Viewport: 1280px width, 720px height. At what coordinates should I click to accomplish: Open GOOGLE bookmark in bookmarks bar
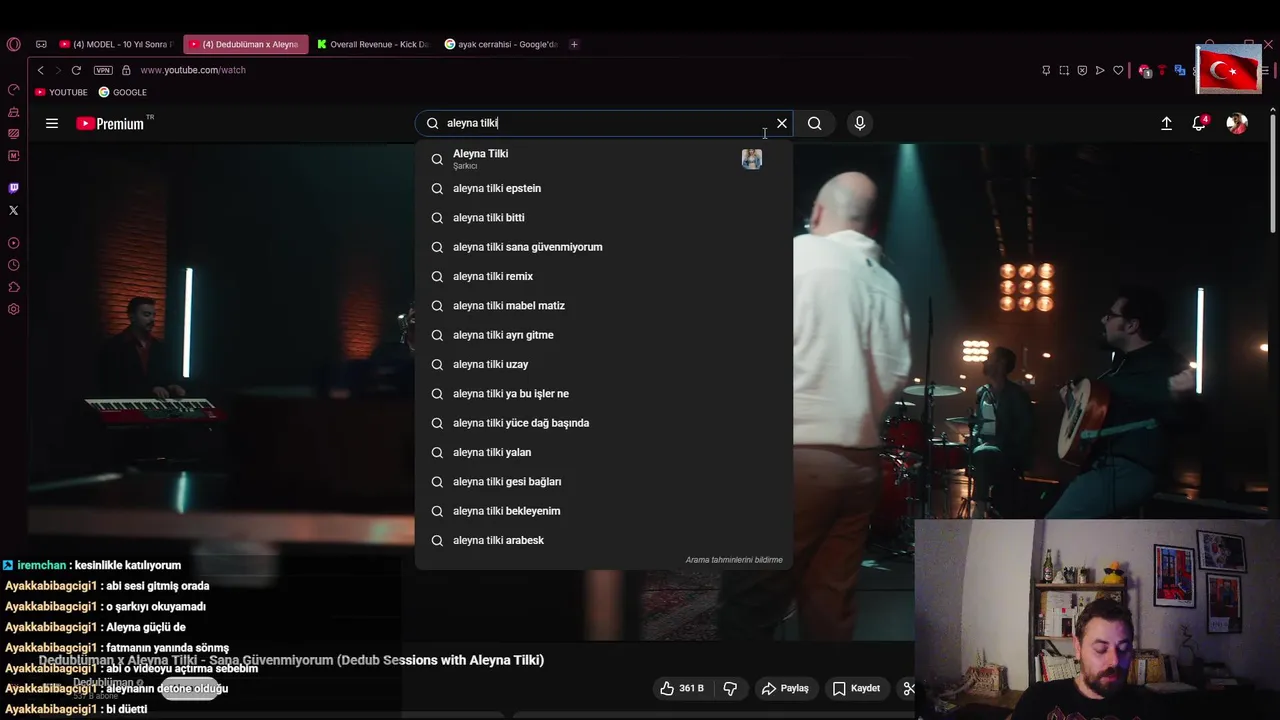coord(123,92)
